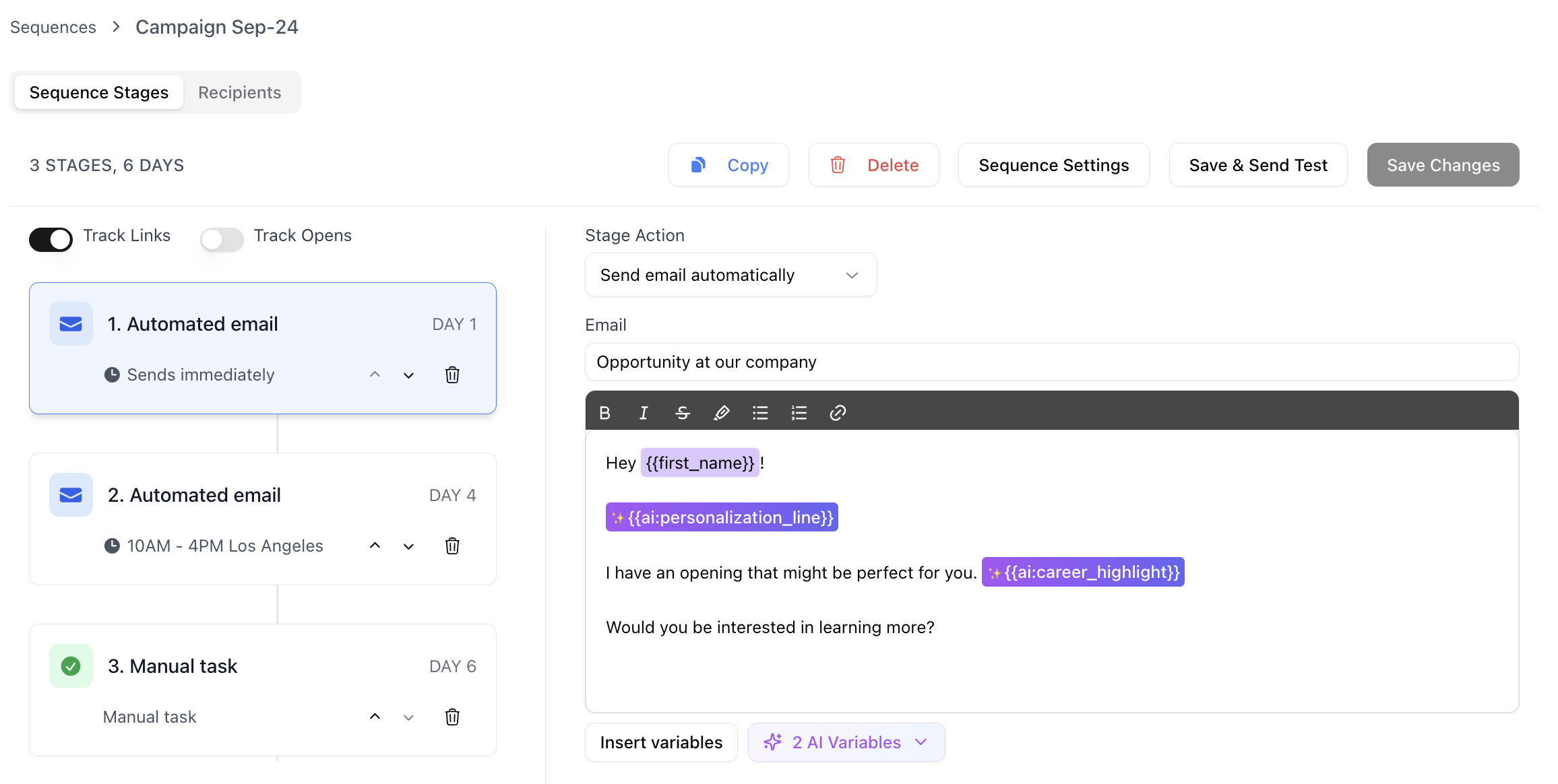Image resolution: width=1558 pixels, height=784 pixels.
Task: Click '10AM - 4PM Los Angeles' schedule text
Action: [x=225, y=546]
